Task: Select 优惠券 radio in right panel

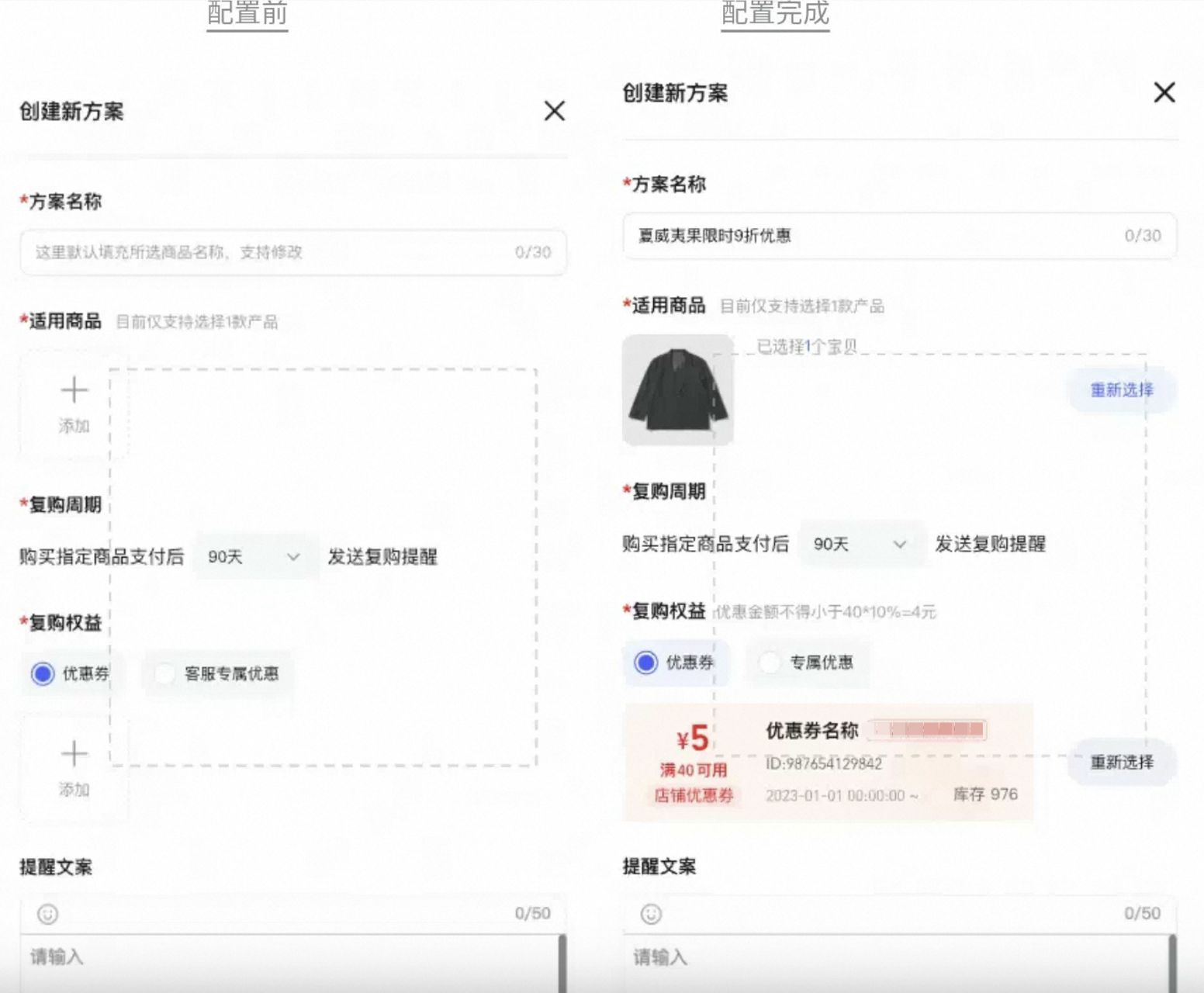Action: [x=645, y=662]
